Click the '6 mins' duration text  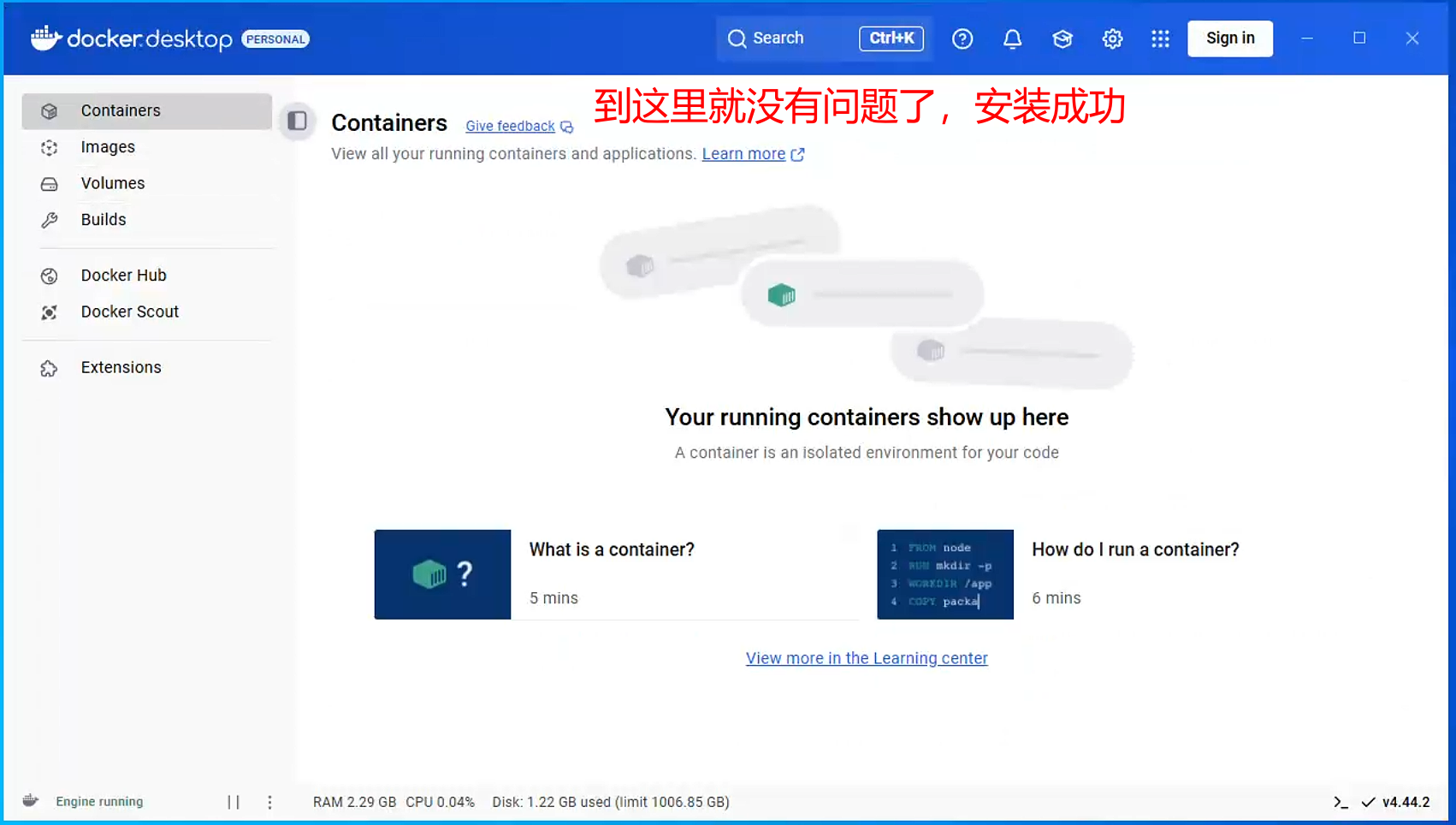pos(1056,598)
